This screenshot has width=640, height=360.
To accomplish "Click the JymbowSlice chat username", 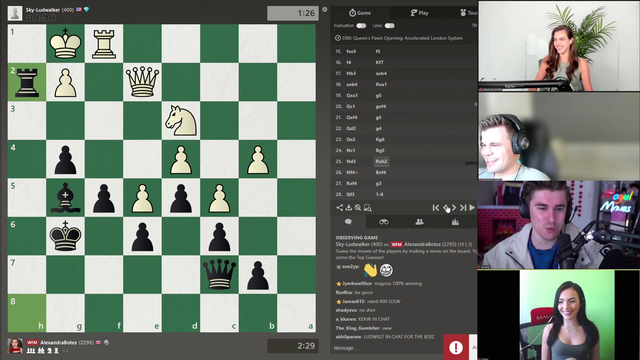I will point(357,283).
